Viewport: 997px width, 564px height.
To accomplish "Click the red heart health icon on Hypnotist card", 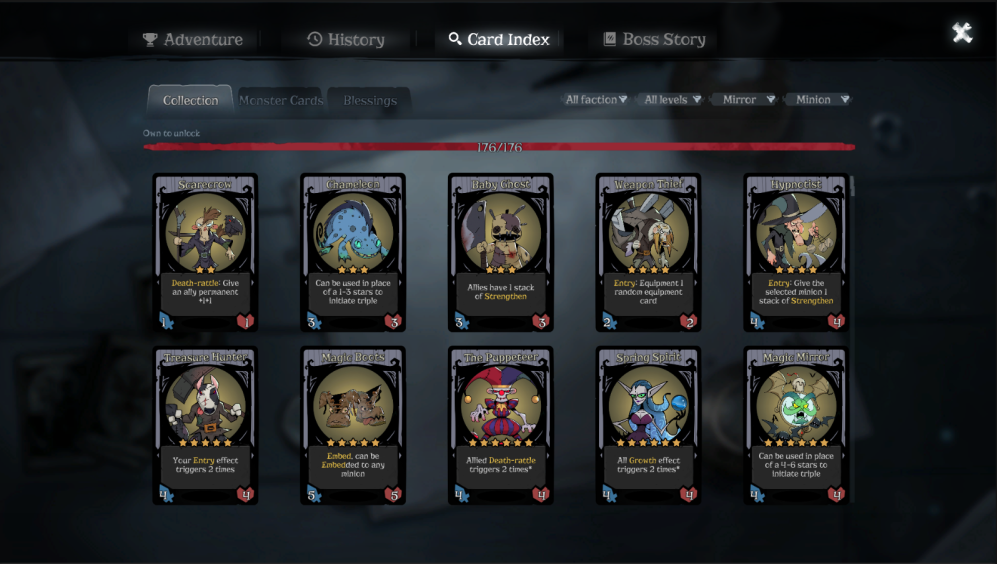I will pyautogui.click(x=836, y=322).
